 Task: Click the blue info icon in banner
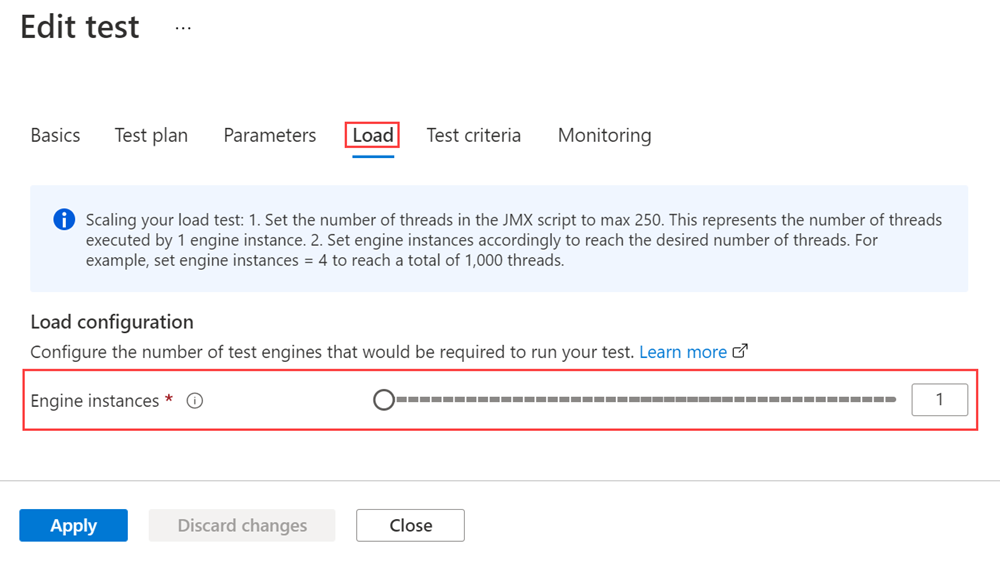64,219
